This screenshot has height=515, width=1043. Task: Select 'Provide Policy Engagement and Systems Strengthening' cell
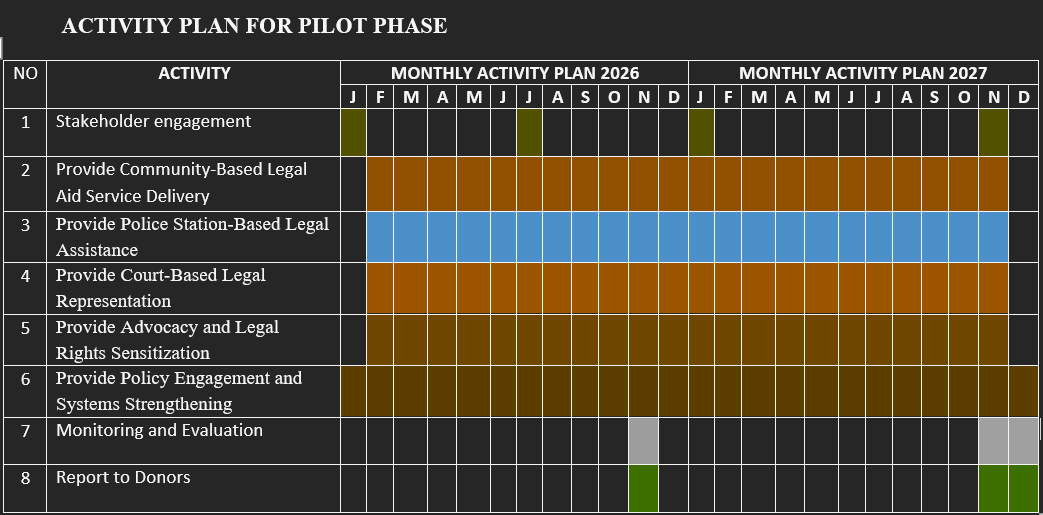pyautogui.click(x=178, y=391)
